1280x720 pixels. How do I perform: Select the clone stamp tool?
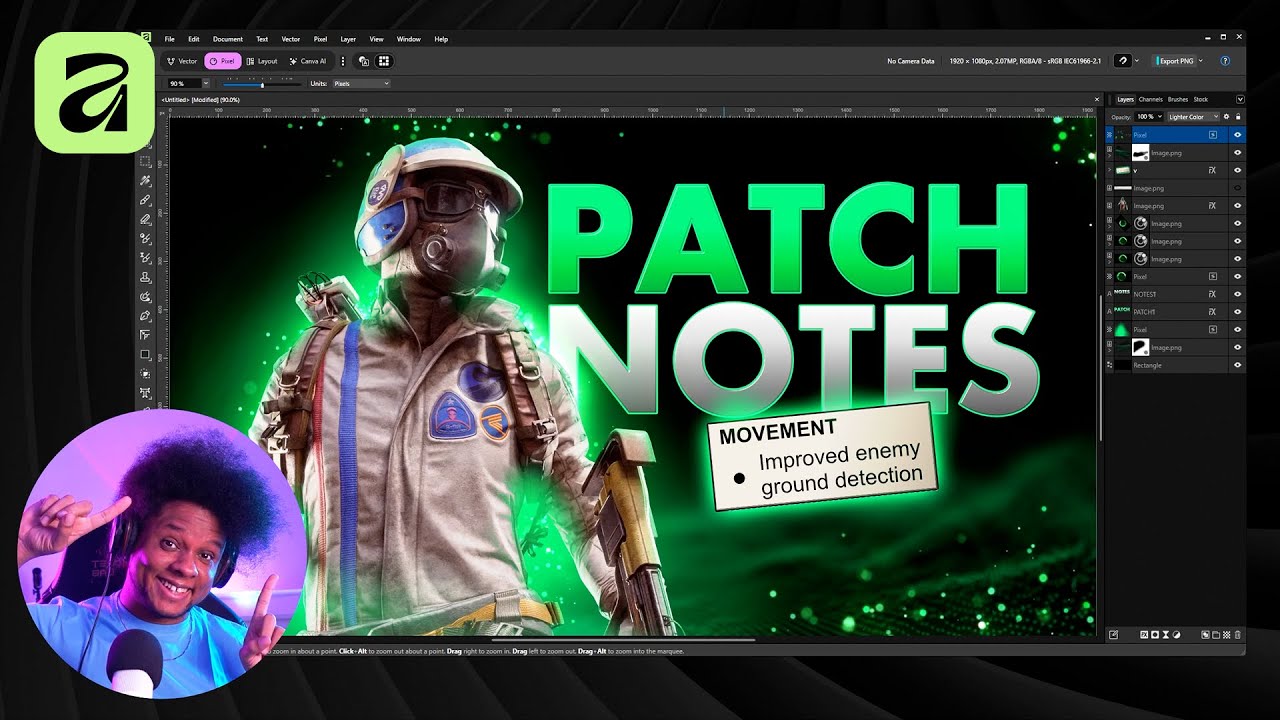click(x=145, y=278)
